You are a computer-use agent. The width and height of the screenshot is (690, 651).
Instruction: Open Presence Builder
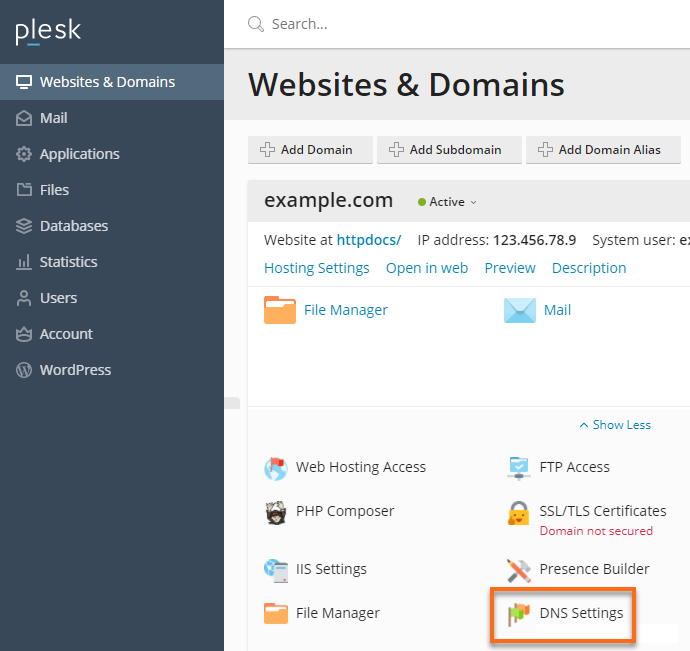(595, 569)
